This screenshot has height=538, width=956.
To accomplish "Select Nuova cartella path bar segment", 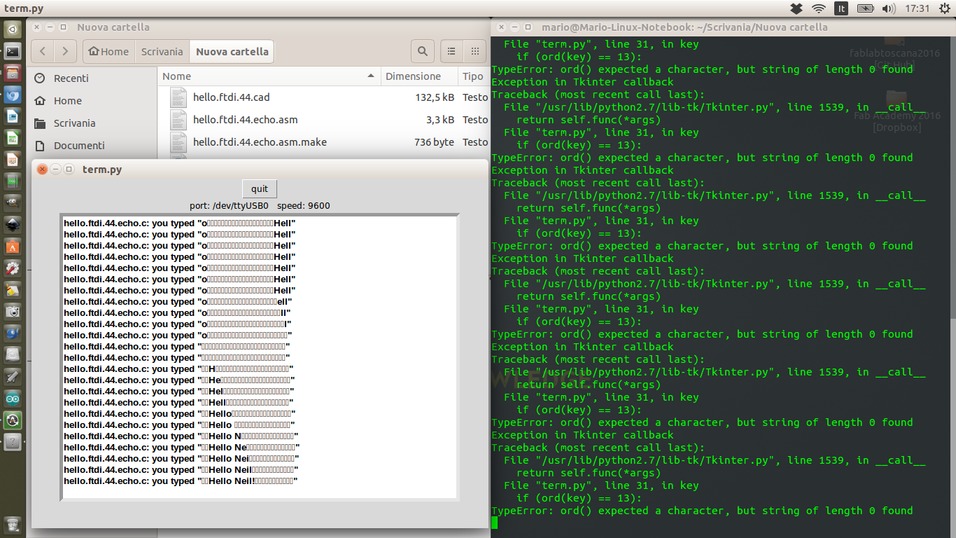I will (232, 51).
